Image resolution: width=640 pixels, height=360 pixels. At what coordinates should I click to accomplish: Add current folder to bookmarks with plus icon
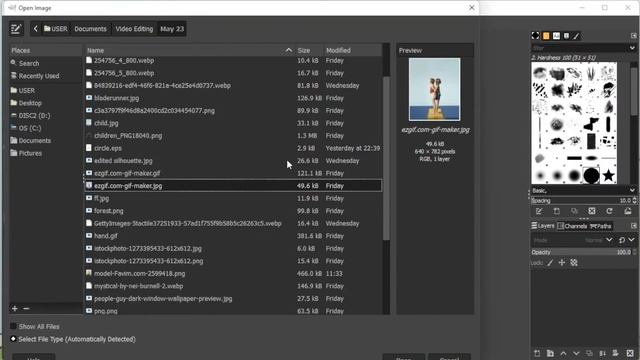click(x=15, y=309)
